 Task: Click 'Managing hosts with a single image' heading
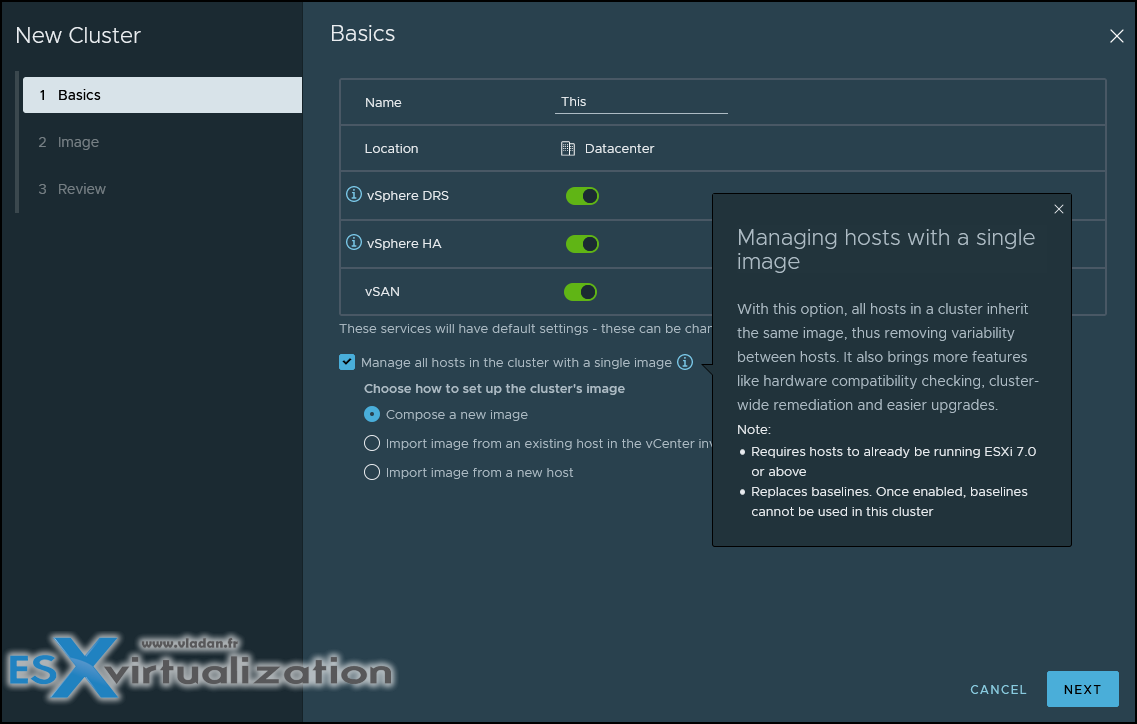pos(885,249)
